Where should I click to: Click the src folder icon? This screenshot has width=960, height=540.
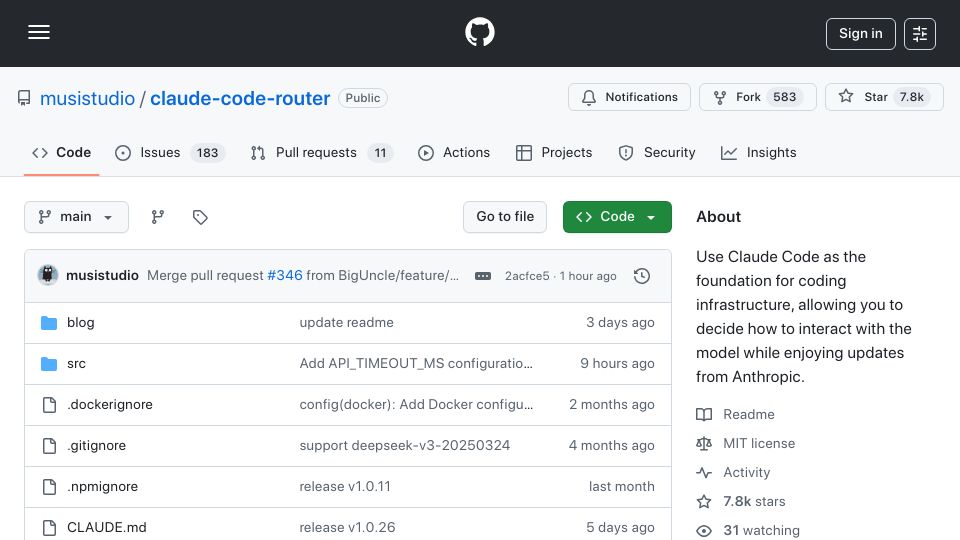pos(49,364)
